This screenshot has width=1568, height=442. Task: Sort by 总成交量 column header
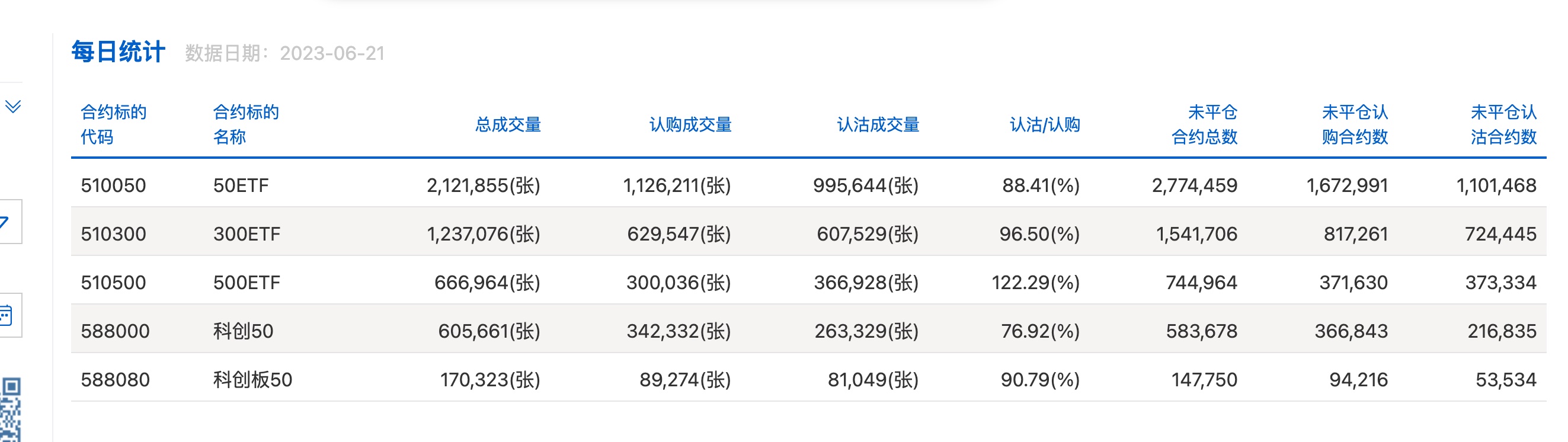tap(508, 125)
